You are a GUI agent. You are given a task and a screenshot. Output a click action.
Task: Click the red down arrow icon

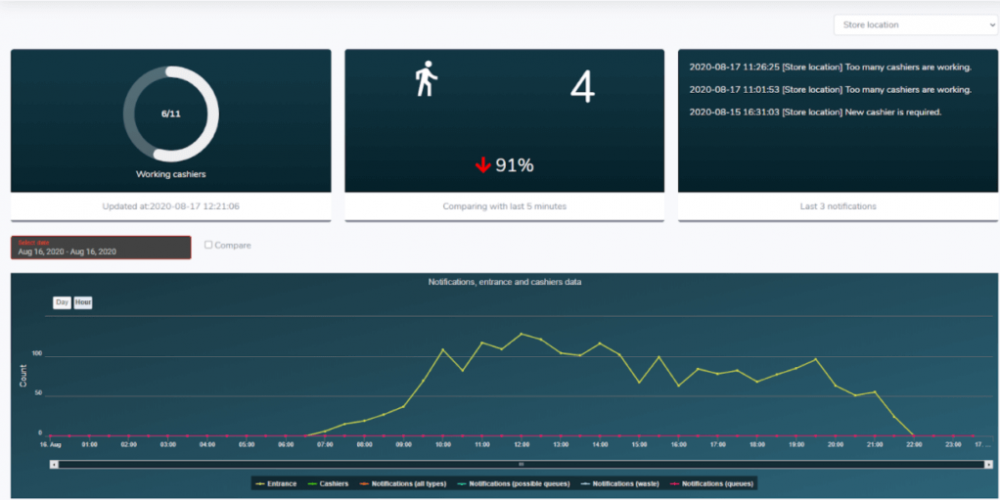point(483,166)
